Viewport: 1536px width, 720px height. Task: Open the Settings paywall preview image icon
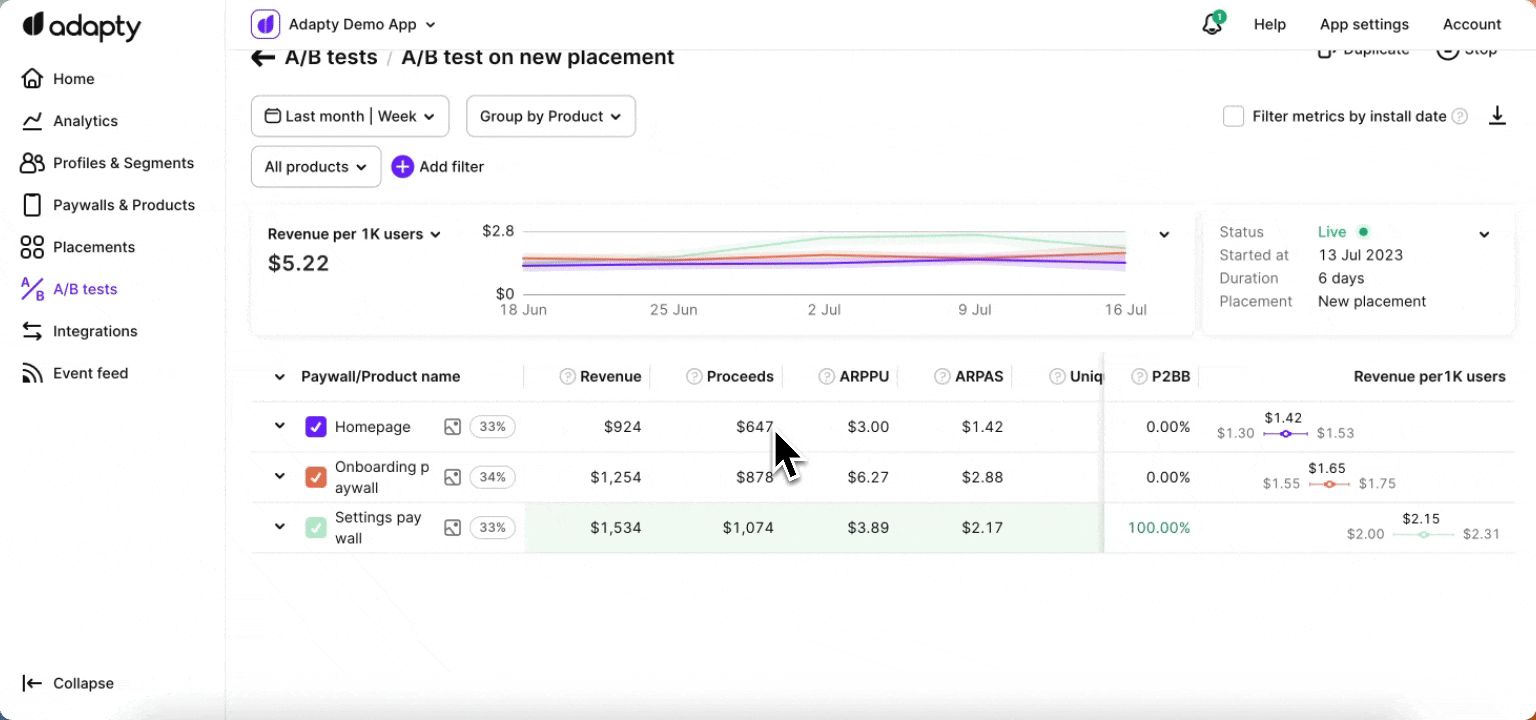(x=453, y=528)
